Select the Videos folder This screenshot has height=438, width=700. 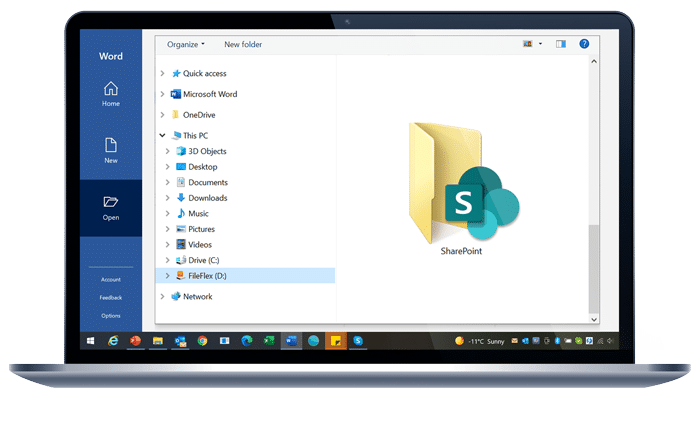[x=194, y=245]
